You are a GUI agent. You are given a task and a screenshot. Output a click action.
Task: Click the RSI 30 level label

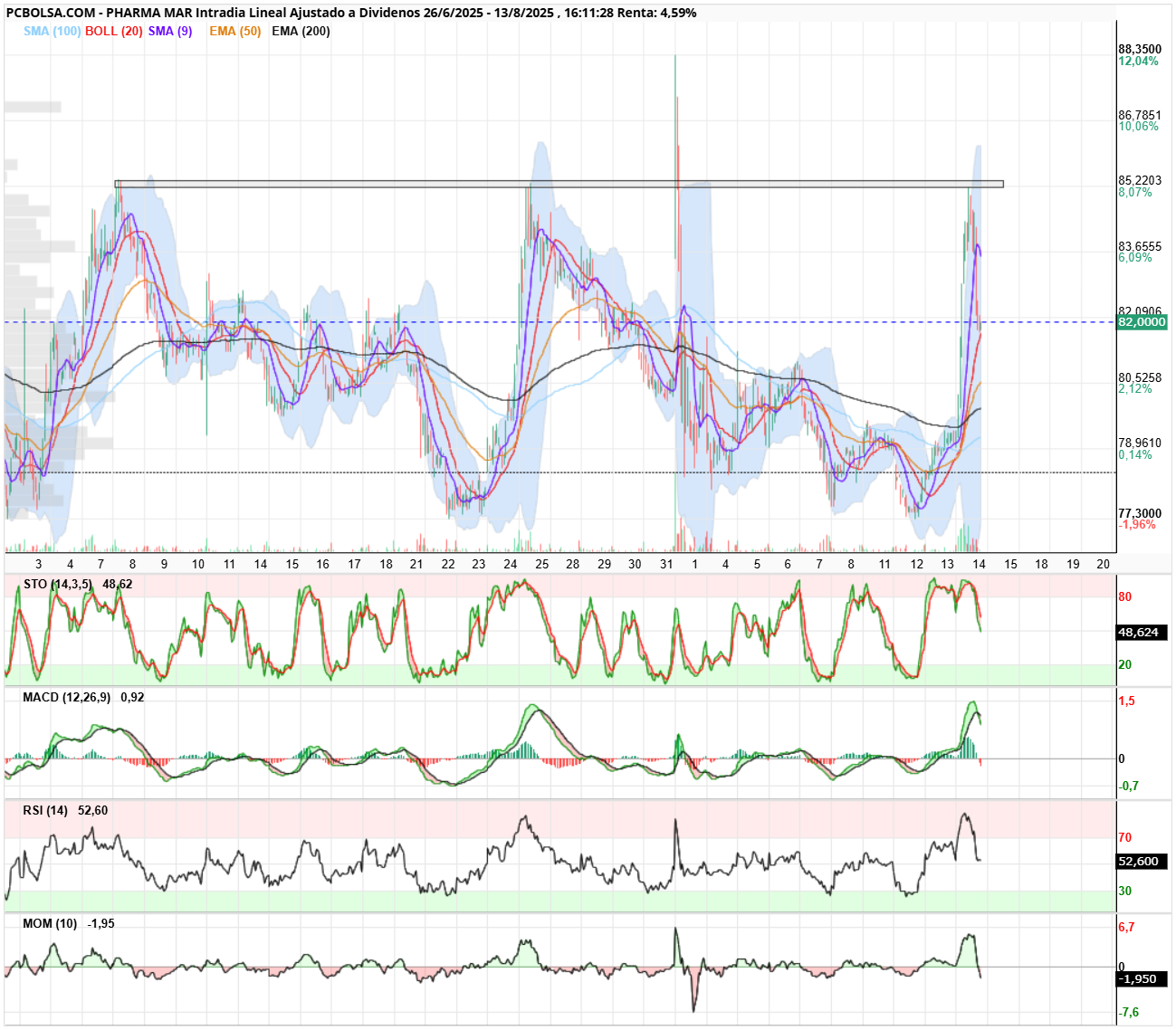[1125, 891]
